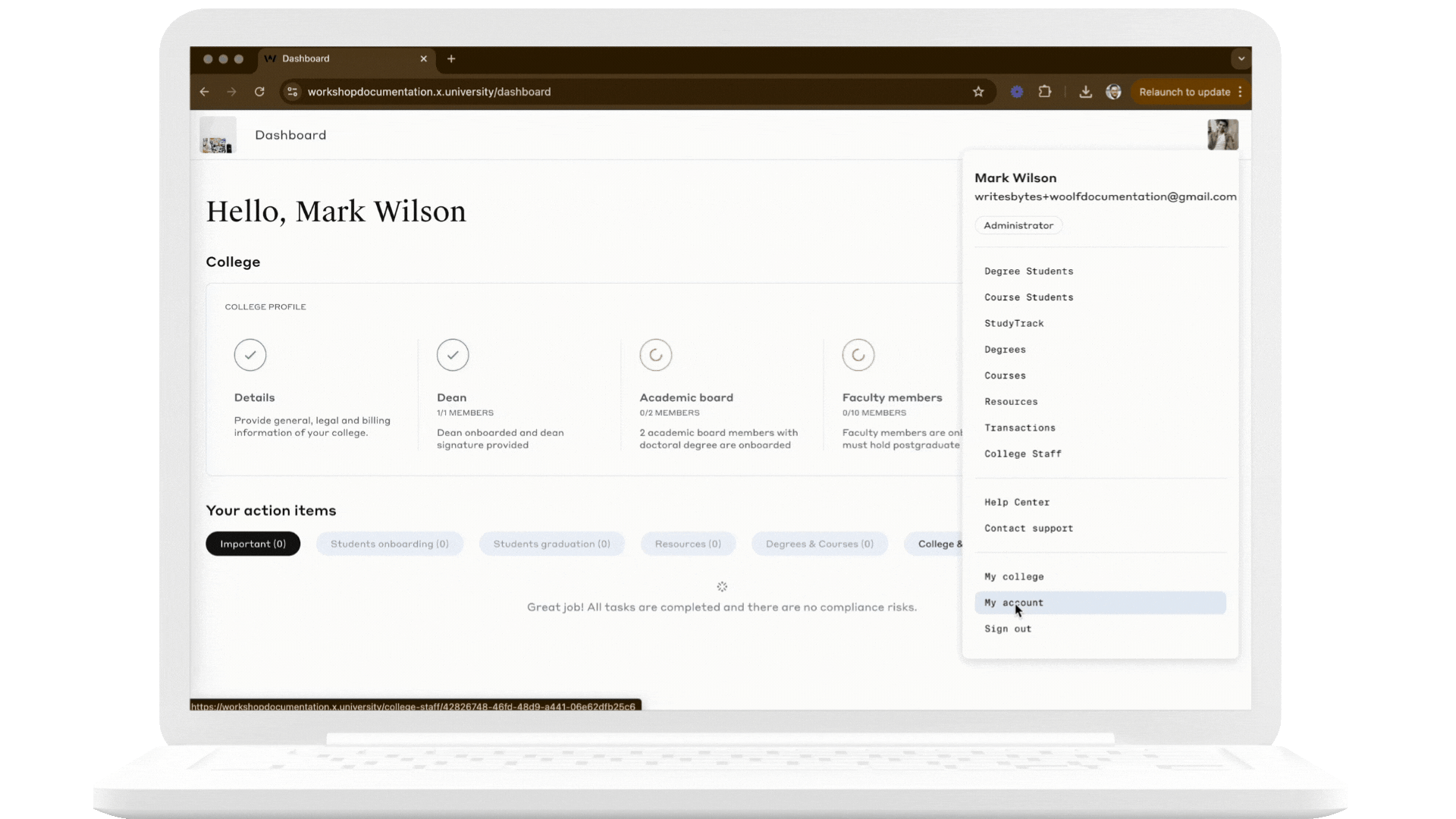Select Degree Students from the menu
The height and width of the screenshot is (819, 1456).
[1028, 271]
